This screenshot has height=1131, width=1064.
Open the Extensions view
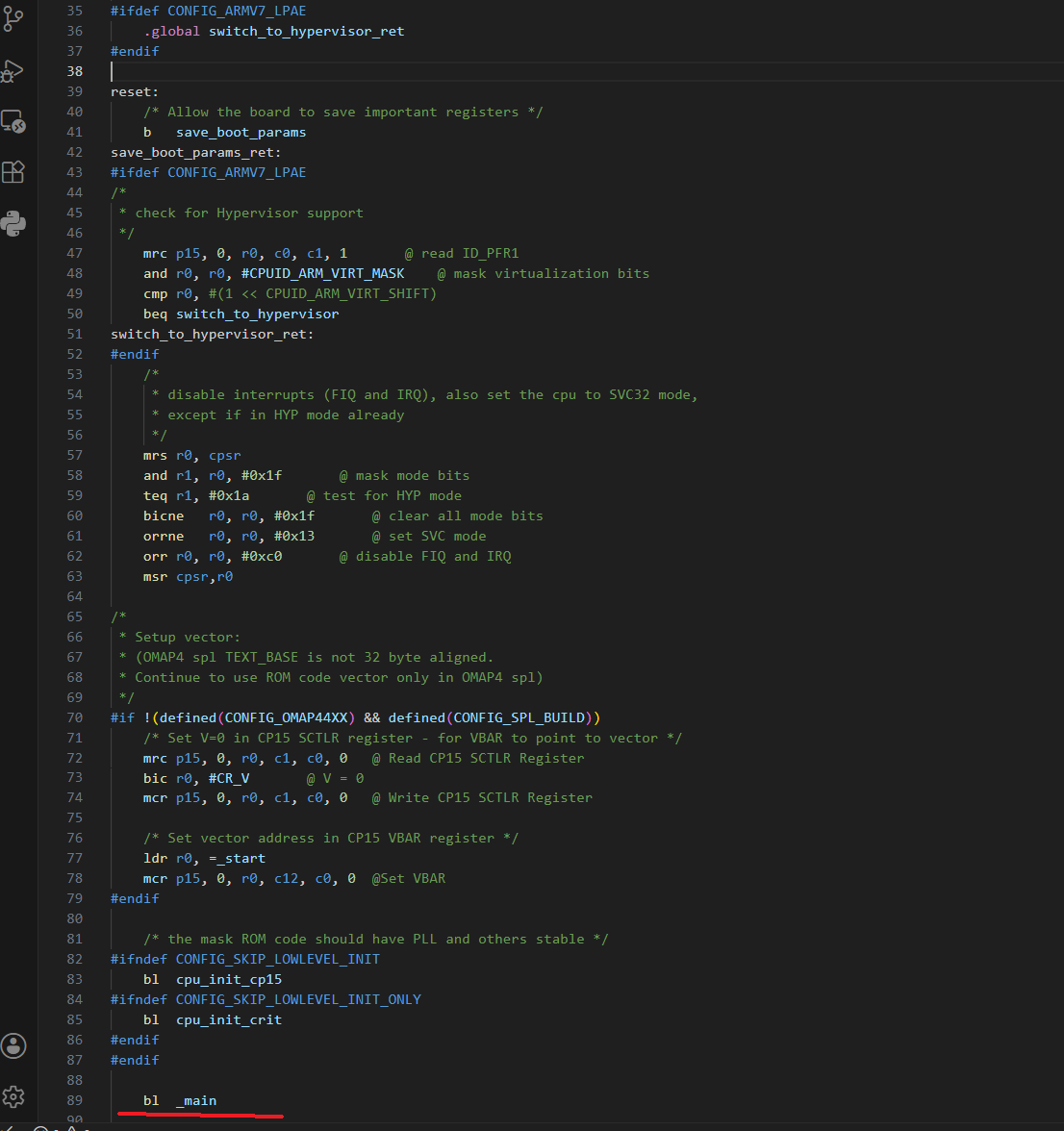pos(13,171)
